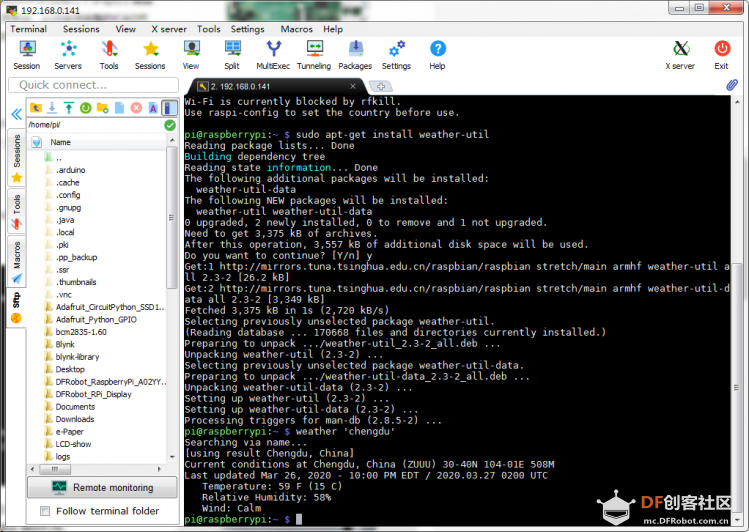Toggle the blue-bar panel icon at SFTP toolbar end
This screenshot has height=532, width=749.
pyautogui.click(x=169, y=108)
